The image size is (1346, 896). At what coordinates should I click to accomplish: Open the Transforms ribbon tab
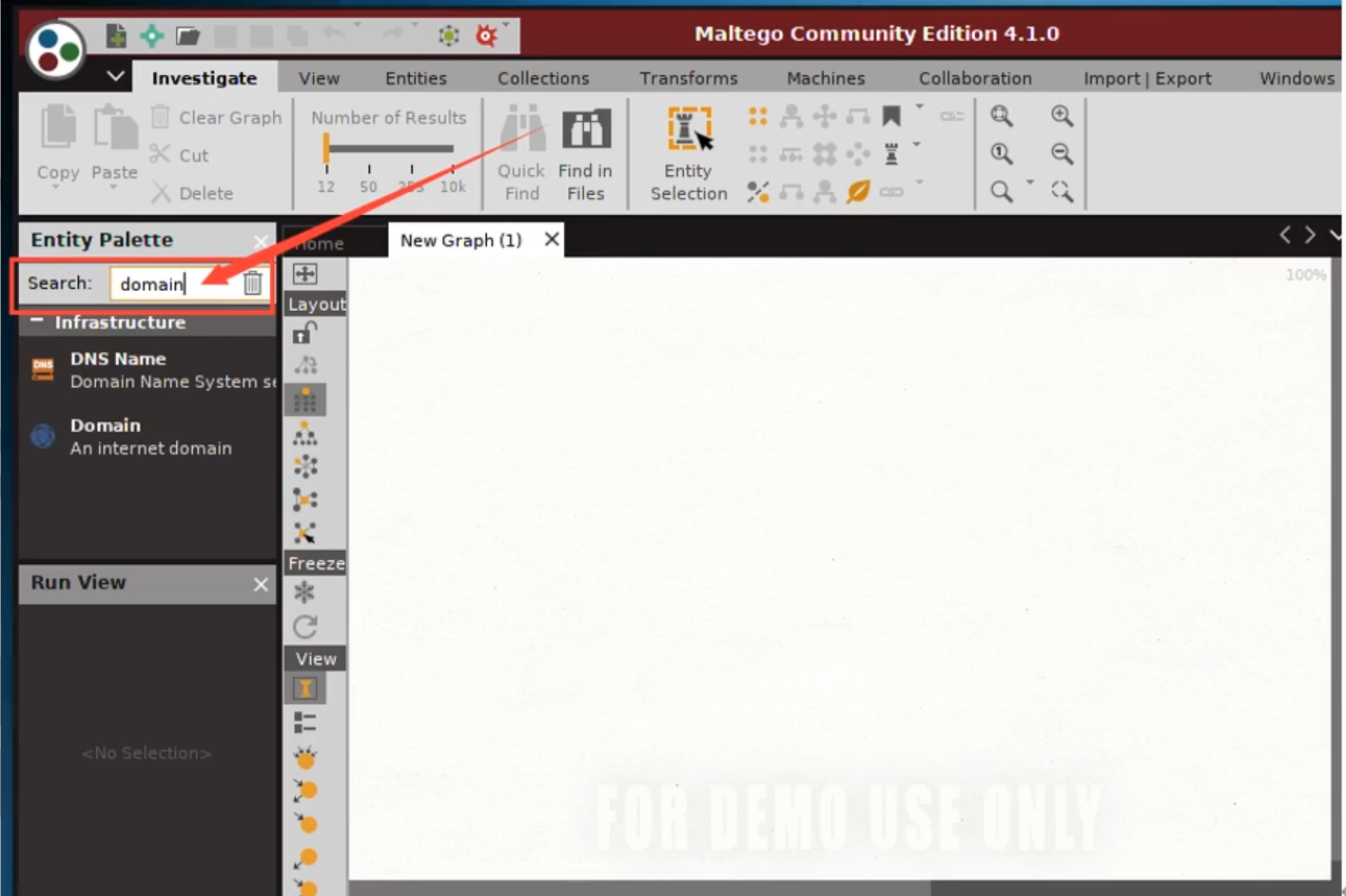pos(689,78)
